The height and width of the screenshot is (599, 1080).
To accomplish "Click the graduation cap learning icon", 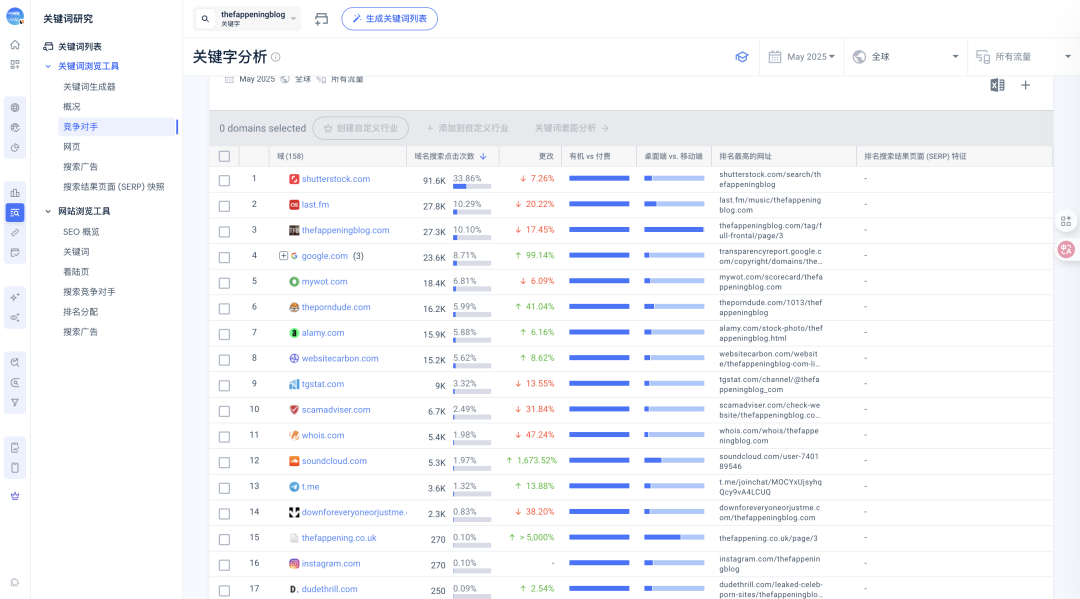I will [742, 57].
